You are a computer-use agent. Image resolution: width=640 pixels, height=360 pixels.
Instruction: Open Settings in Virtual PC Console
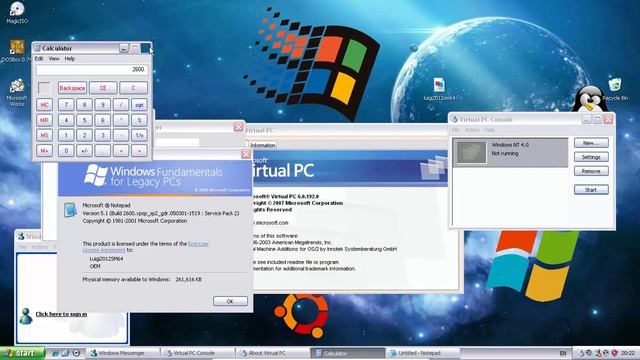coord(591,157)
